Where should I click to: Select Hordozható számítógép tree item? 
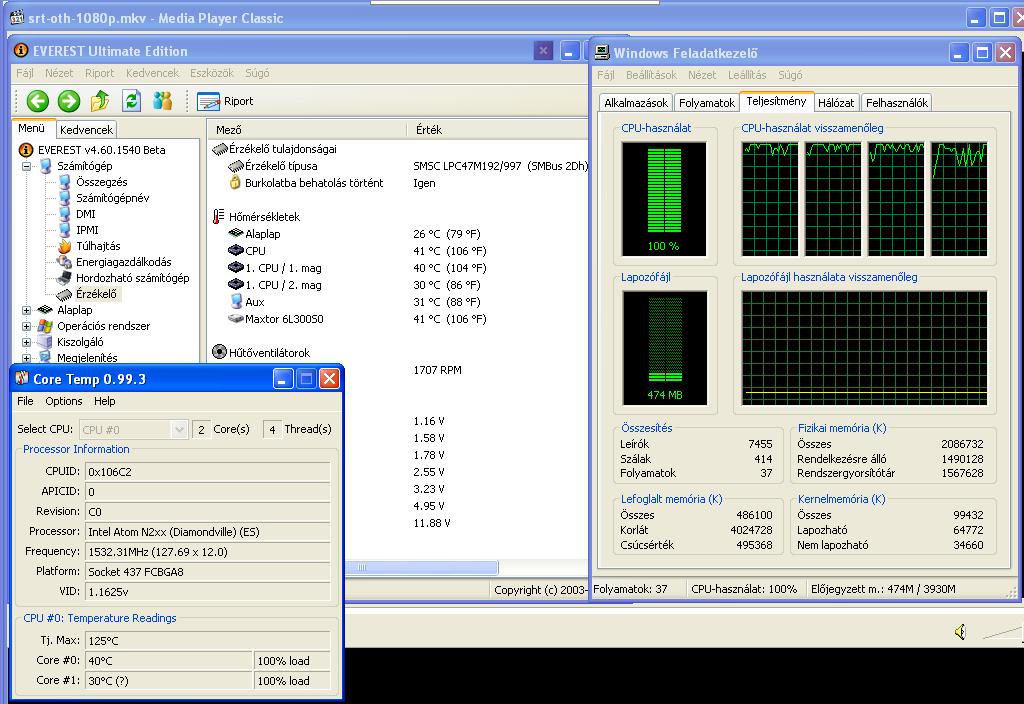(133, 278)
